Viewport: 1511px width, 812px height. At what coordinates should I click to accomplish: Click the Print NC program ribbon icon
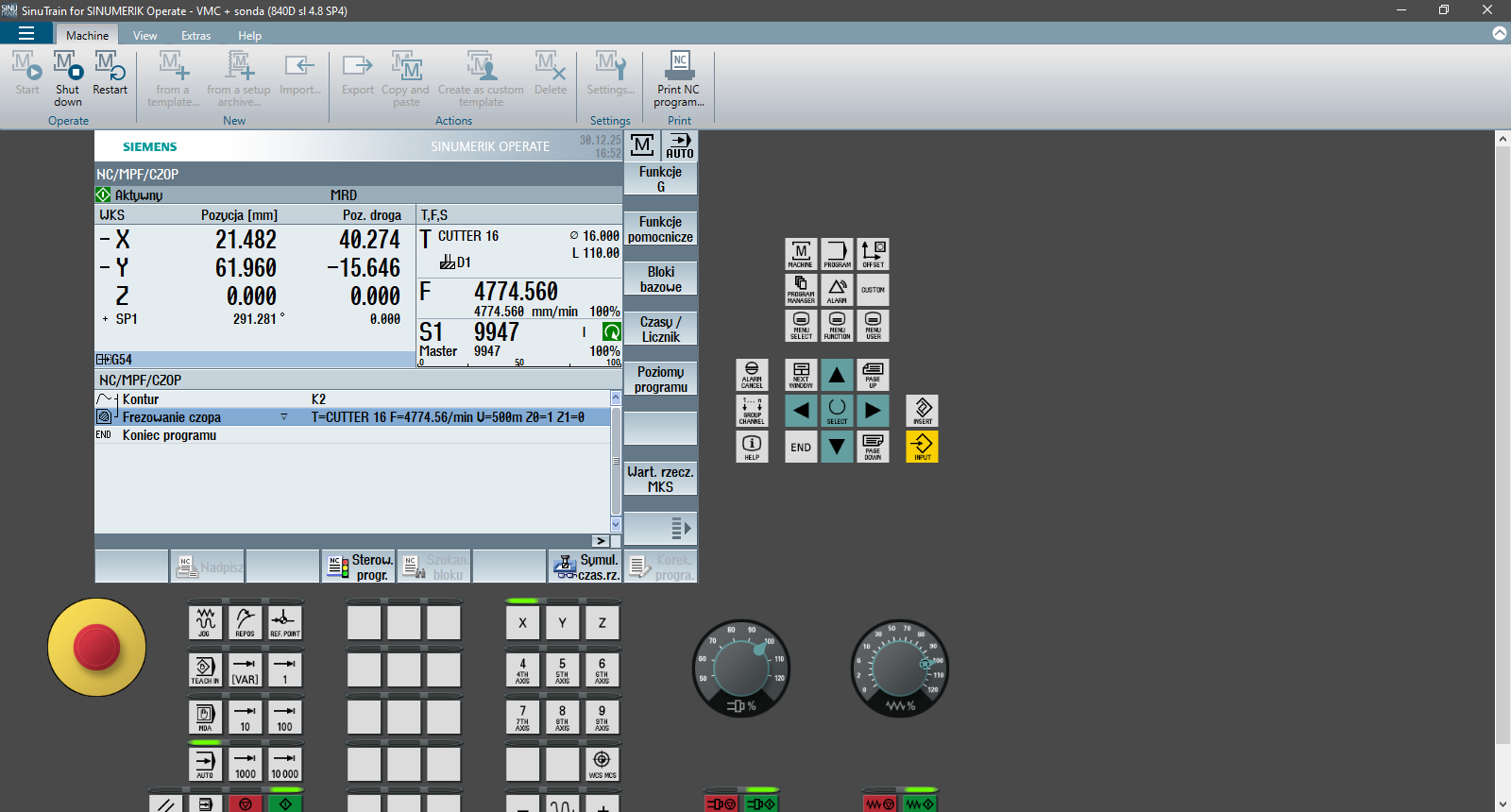tap(679, 79)
